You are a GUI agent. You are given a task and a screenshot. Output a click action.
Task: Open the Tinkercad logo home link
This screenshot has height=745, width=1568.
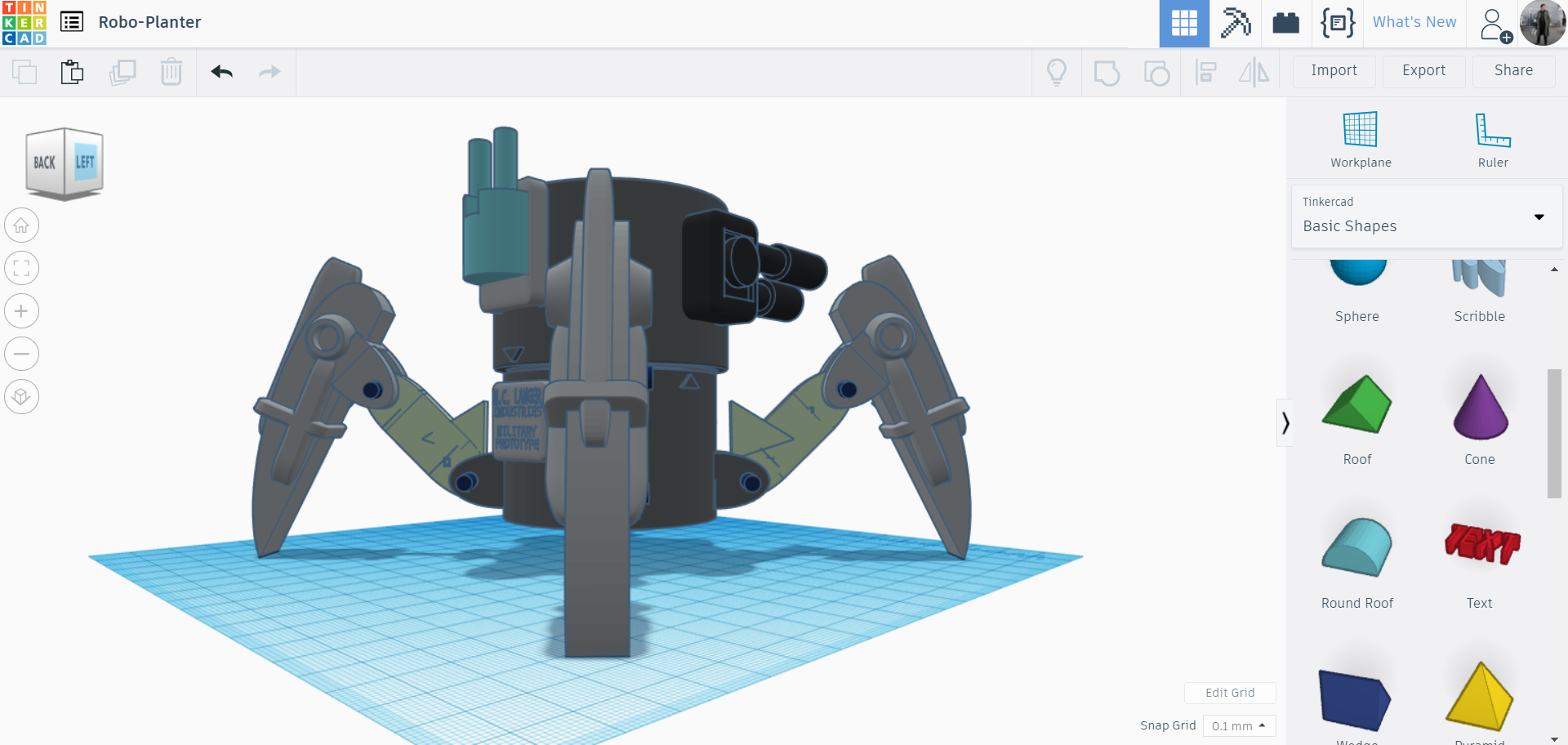point(24,23)
